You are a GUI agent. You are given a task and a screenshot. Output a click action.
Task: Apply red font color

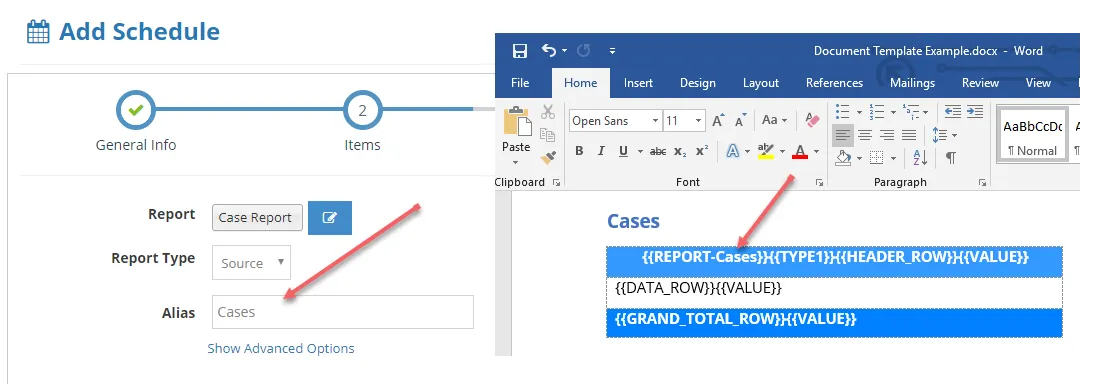coord(800,151)
